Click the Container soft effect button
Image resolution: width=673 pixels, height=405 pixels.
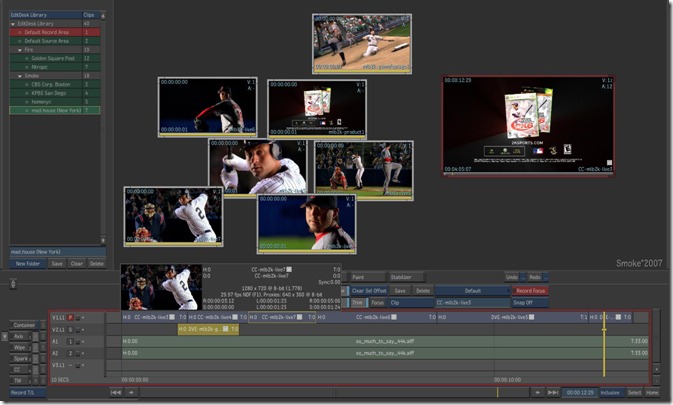coord(24,325)
